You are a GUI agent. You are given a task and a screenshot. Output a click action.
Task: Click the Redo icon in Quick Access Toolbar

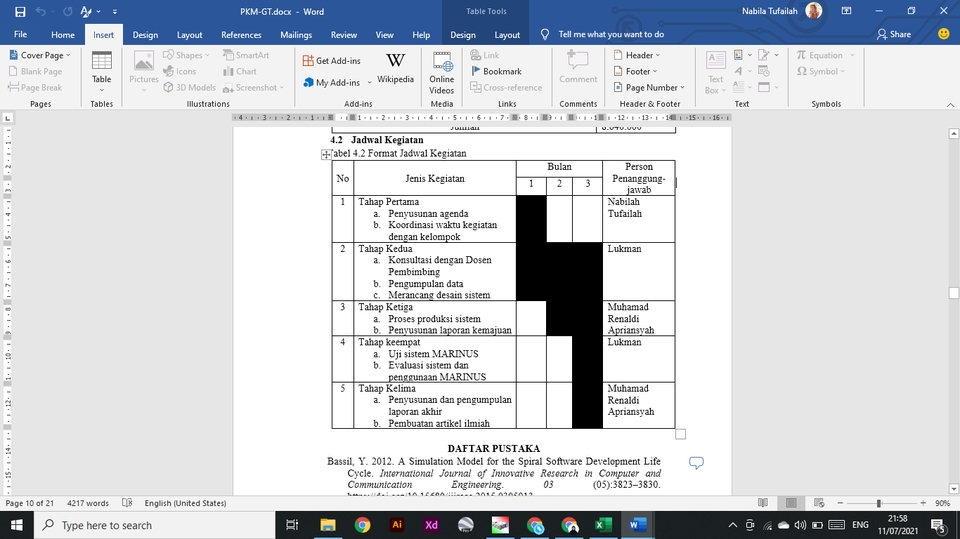pos(67,12)
